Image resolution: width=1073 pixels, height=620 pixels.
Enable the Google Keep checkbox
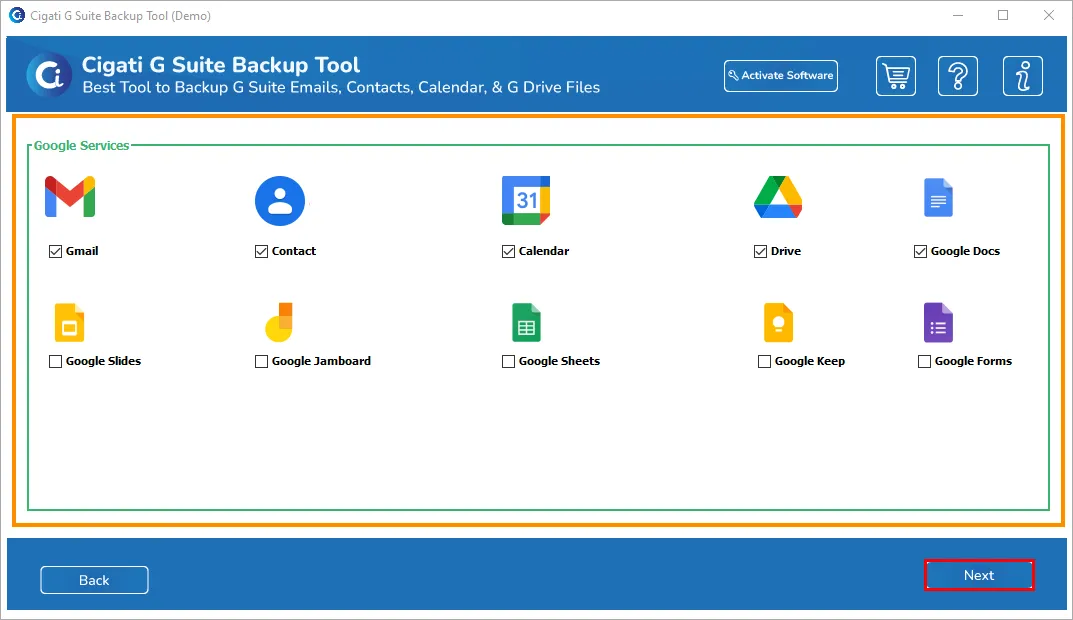tap(764, 361)
